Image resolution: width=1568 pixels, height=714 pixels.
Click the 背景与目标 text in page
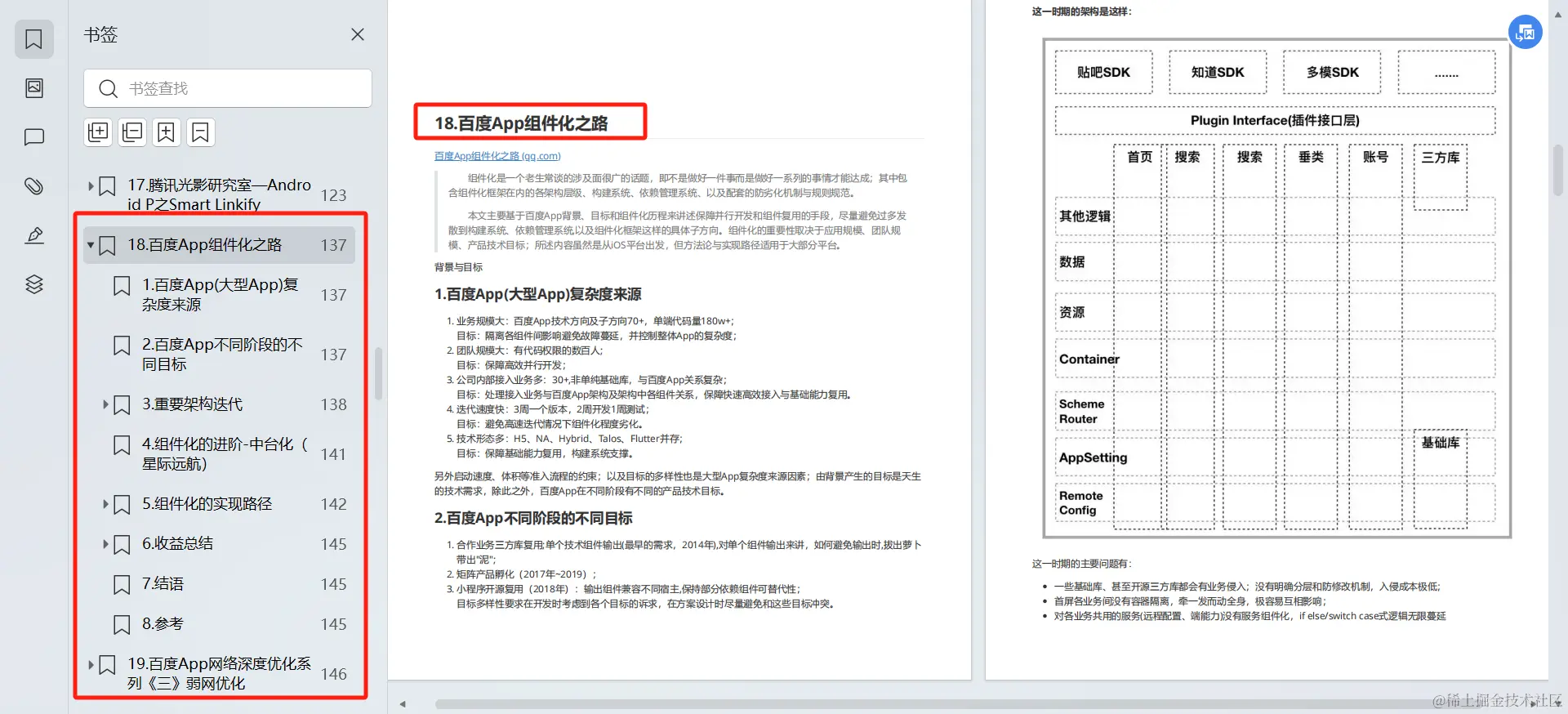(458, 267)
